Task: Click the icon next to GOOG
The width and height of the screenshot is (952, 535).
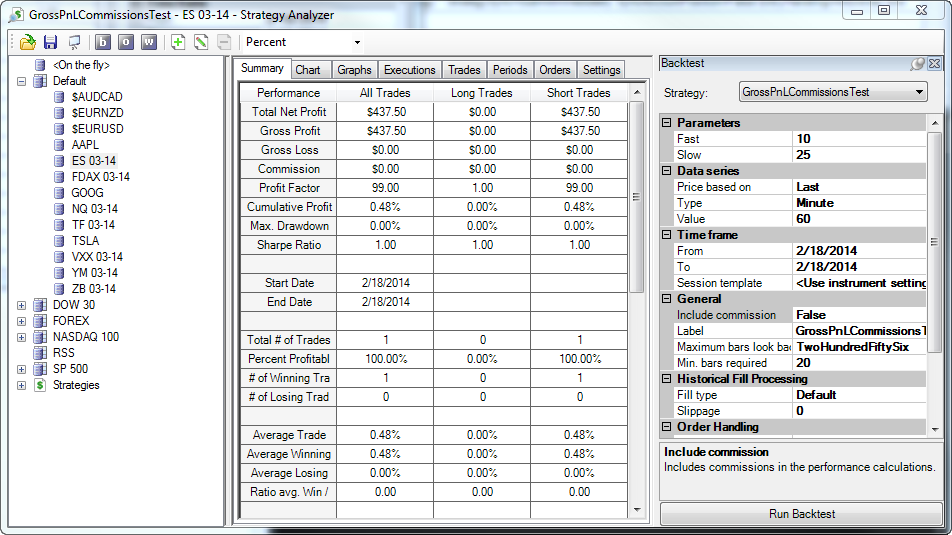Action: coord(59,193)
